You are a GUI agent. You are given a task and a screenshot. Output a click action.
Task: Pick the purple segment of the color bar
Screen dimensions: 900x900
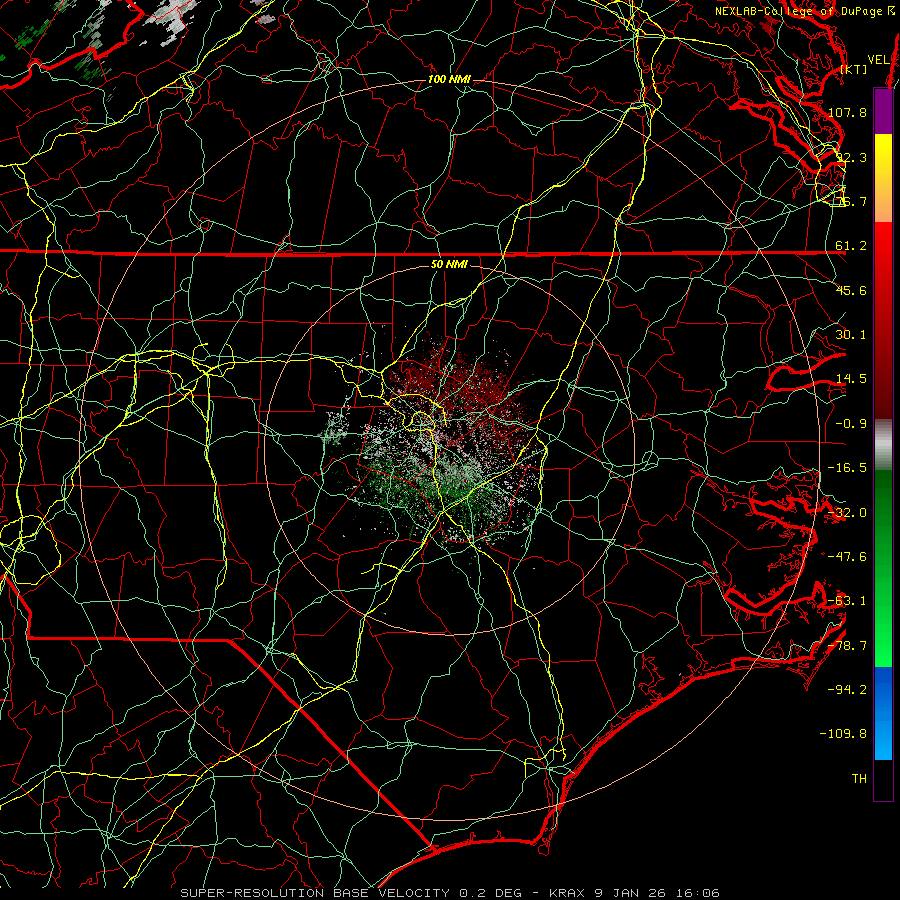[x=883, y=111]
